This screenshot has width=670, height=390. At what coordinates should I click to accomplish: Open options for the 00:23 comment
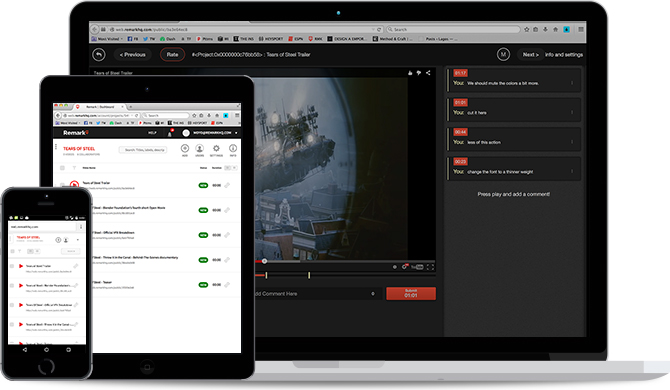pyautogui.click(x=572, y=171)
